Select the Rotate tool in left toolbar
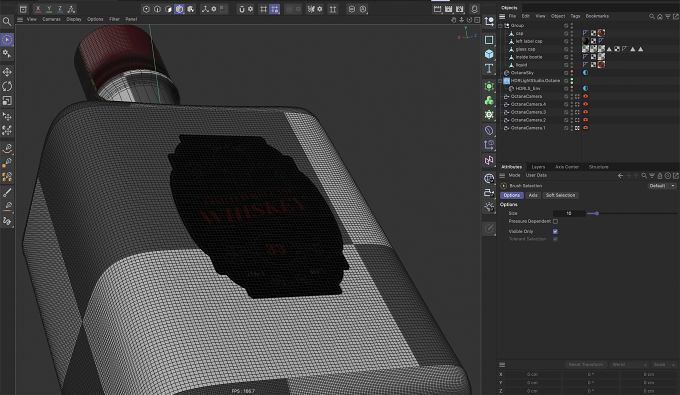 point(7,86)
